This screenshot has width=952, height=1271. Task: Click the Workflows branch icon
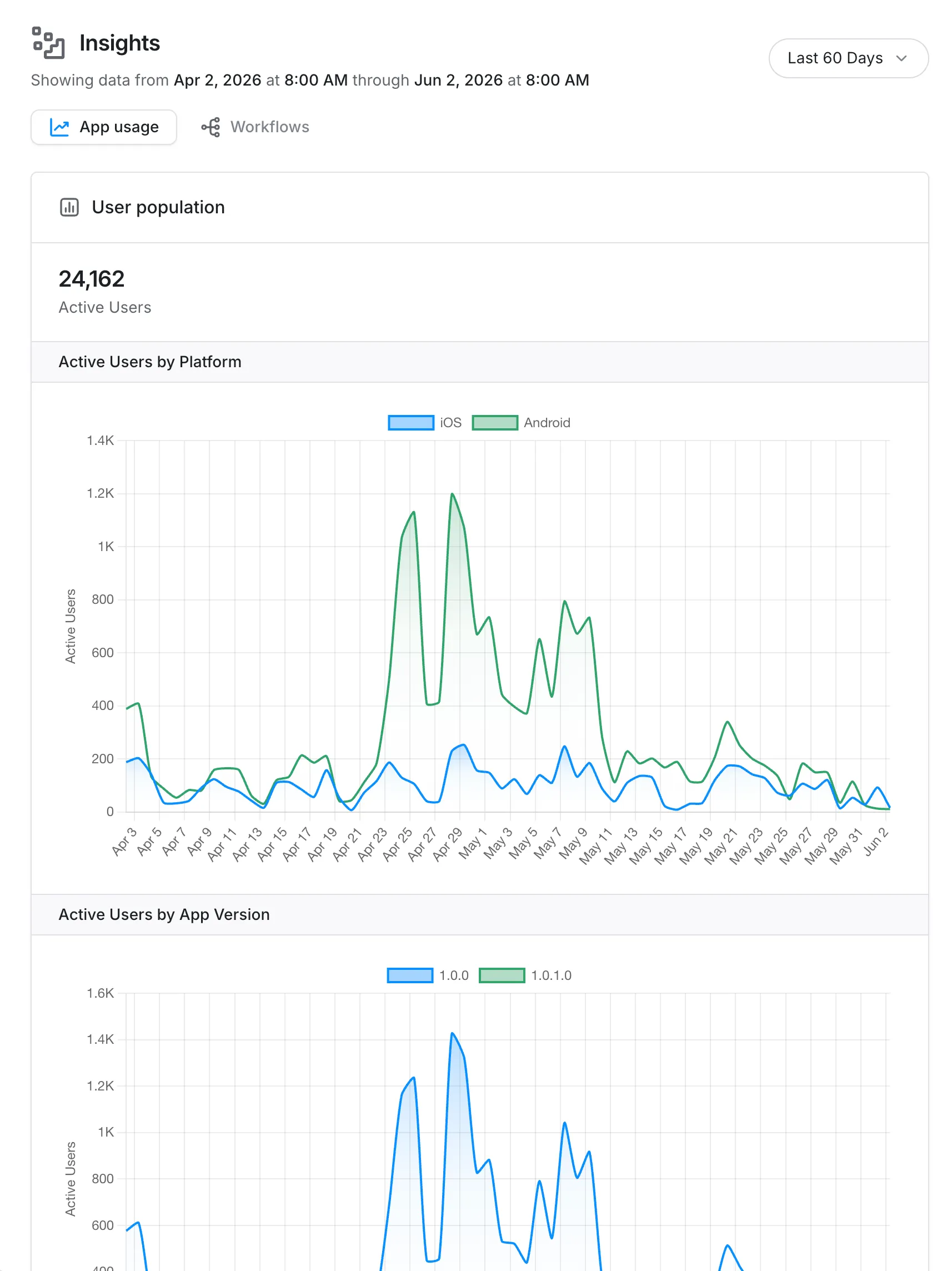pyautogui.click(x=211, y=127)
